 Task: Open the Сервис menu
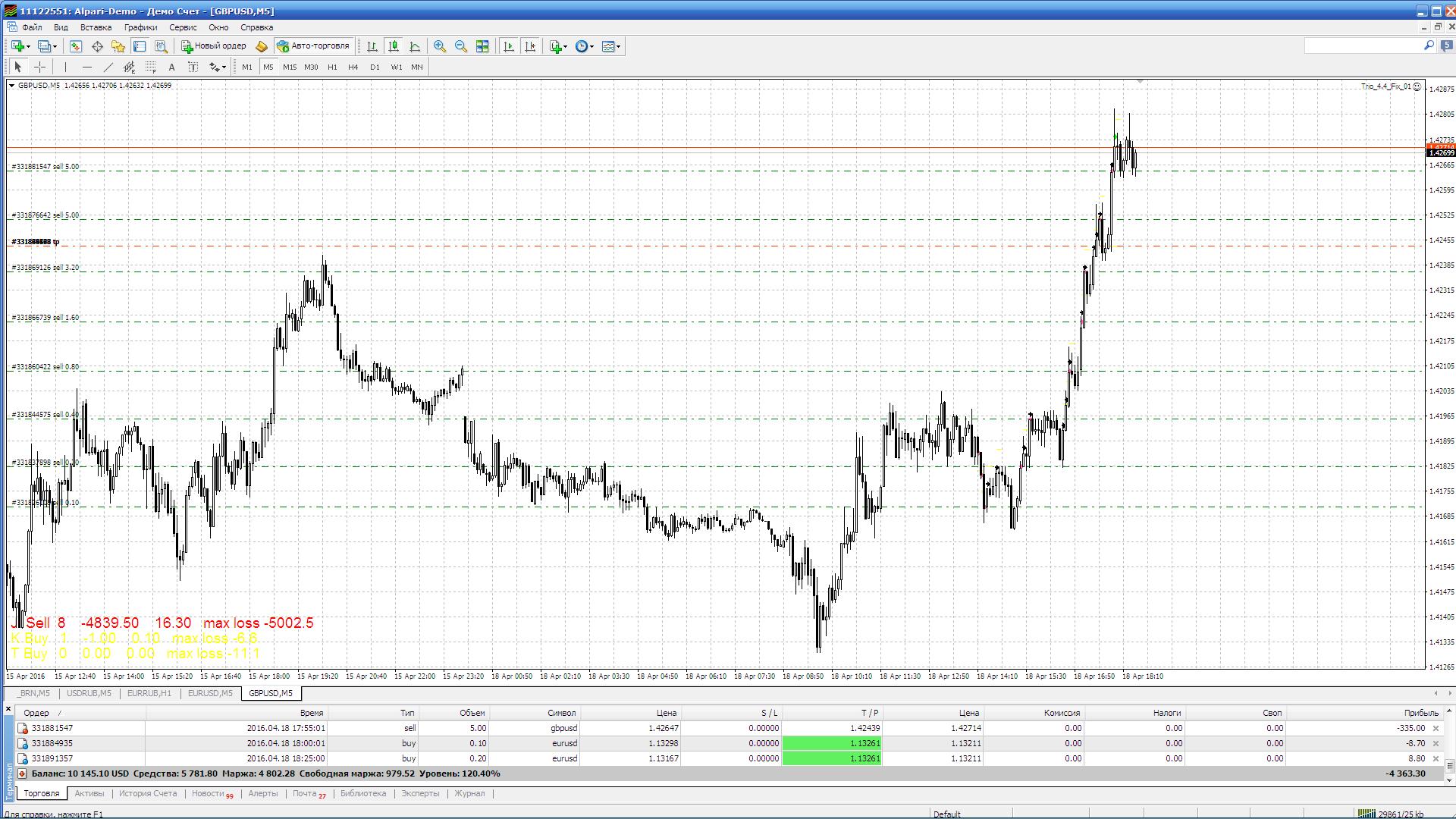183,27
